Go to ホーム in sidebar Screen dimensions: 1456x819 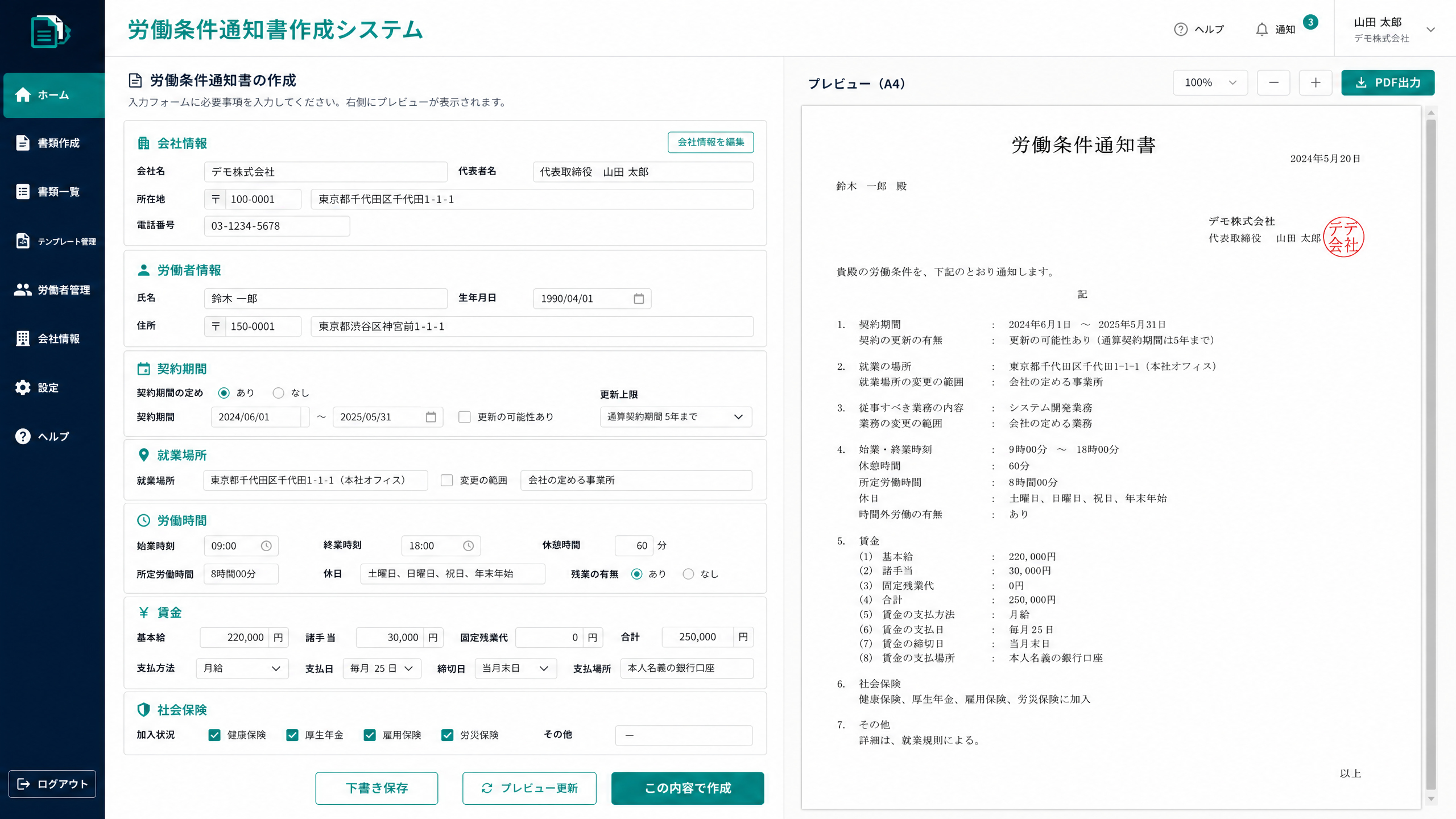pos(54,95)
